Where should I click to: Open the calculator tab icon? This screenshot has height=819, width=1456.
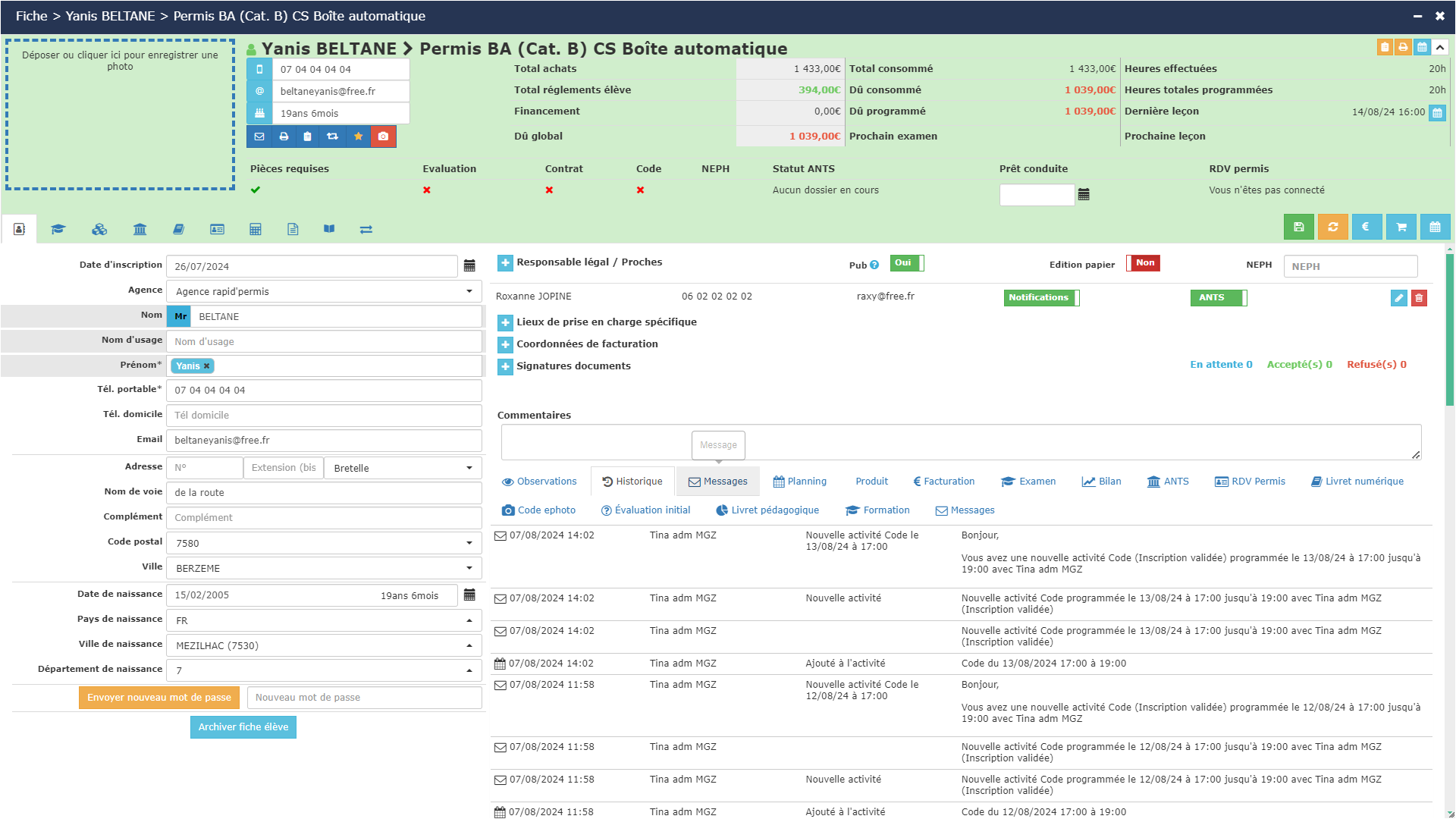(x=256, y=229)
